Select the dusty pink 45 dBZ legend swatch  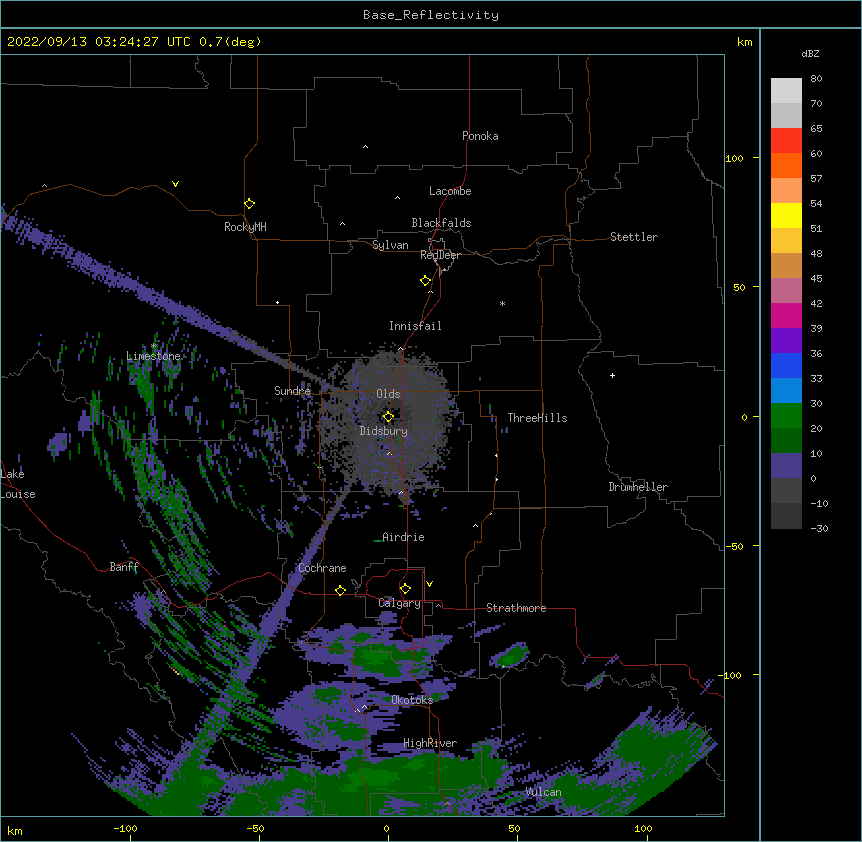pyautogui.click(x=786, y=291)
